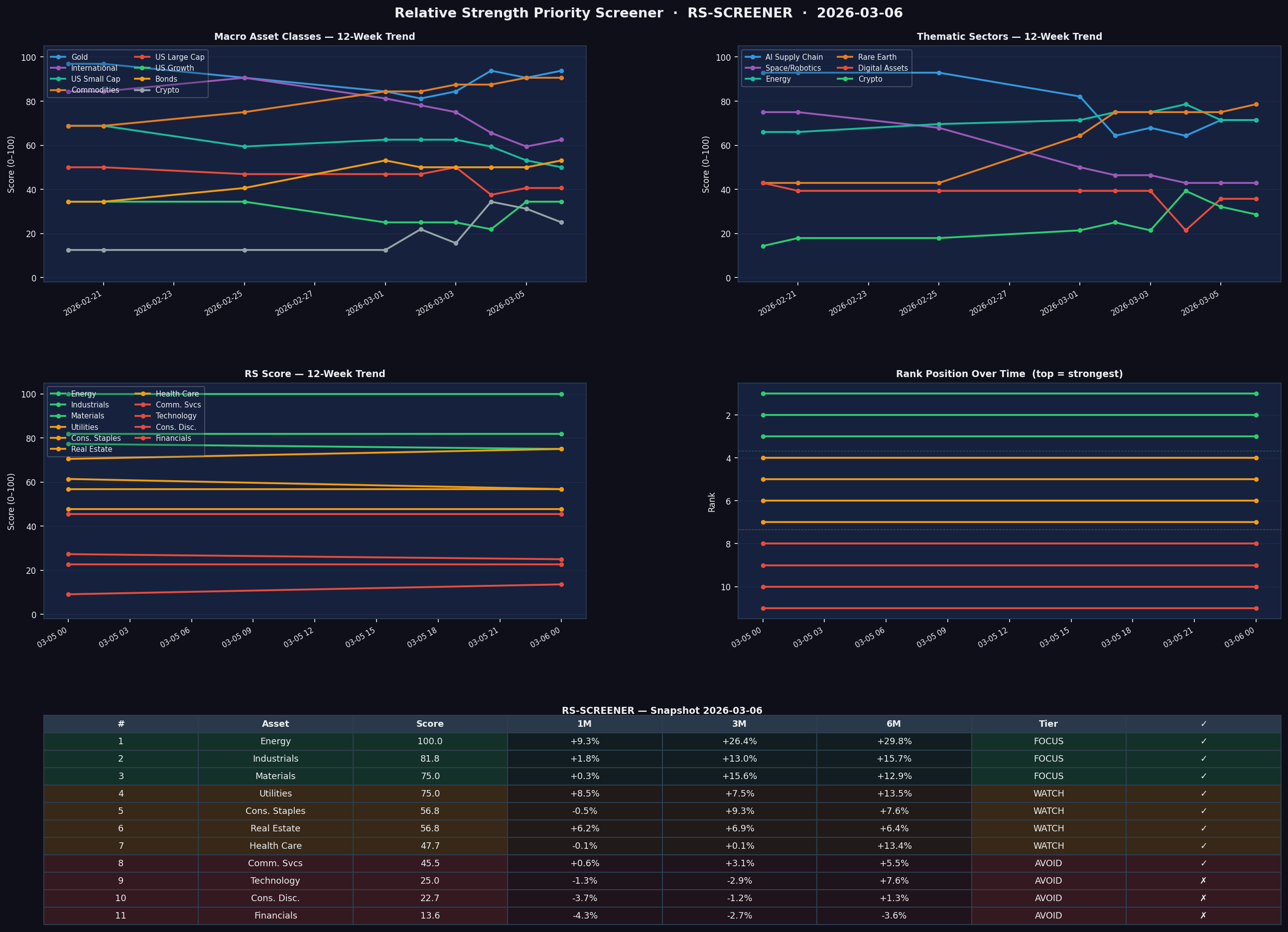Select the AI Supply Chain legend marker
Screen dimensions: 1288x932
(x=753, y=57)
